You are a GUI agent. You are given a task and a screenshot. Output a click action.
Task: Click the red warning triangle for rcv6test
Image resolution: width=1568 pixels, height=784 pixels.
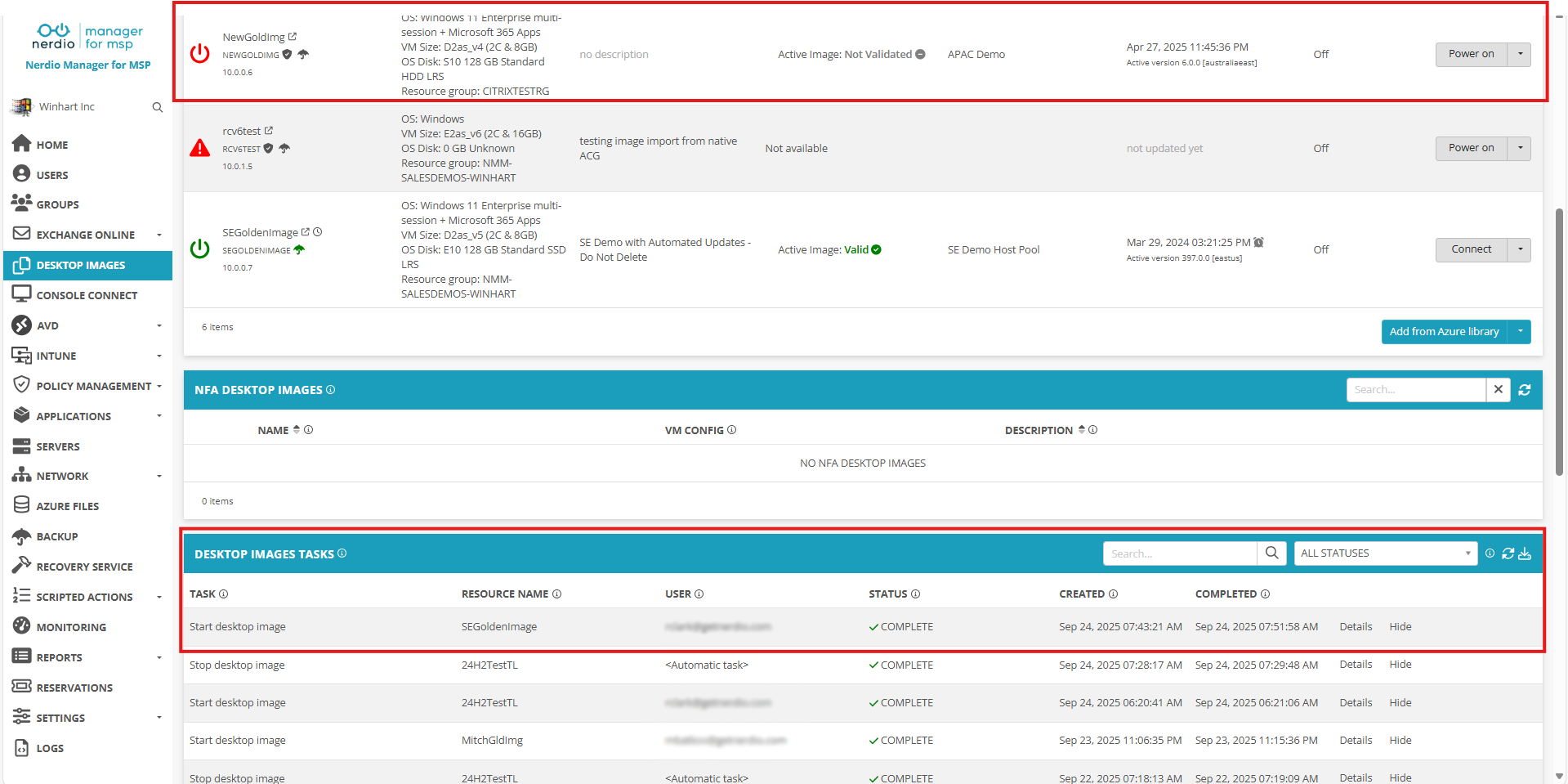pos(199,148)
